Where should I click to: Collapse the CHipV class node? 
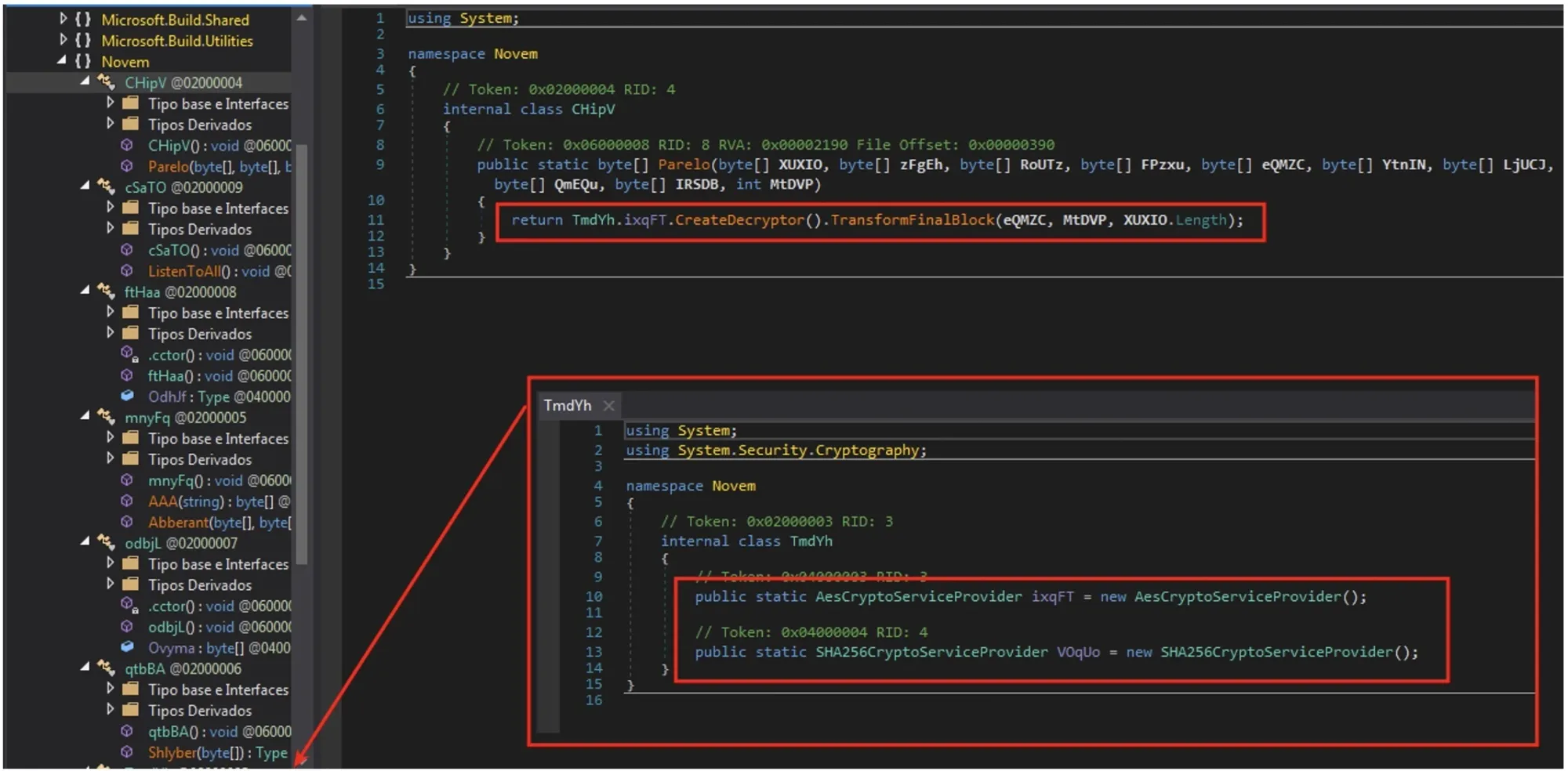(85, 81)
